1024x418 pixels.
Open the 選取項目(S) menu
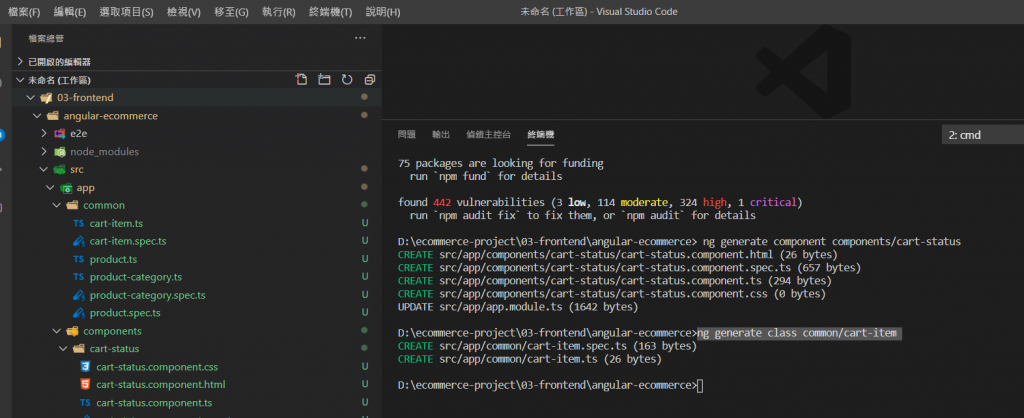pyautogui.click(x=127, y=12)
